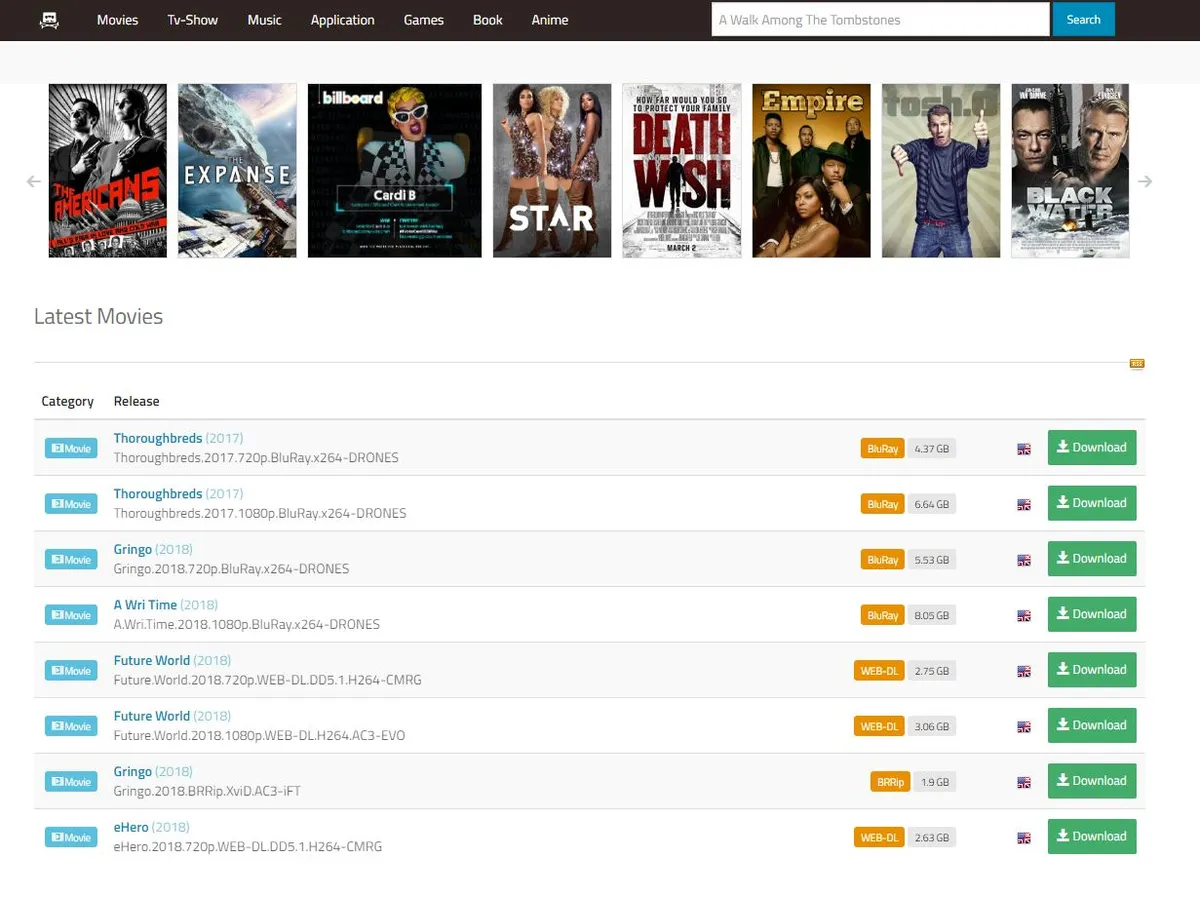
Task: Click the search input field in the navbar
Action: pyautogui.click(x=878, y=19)
